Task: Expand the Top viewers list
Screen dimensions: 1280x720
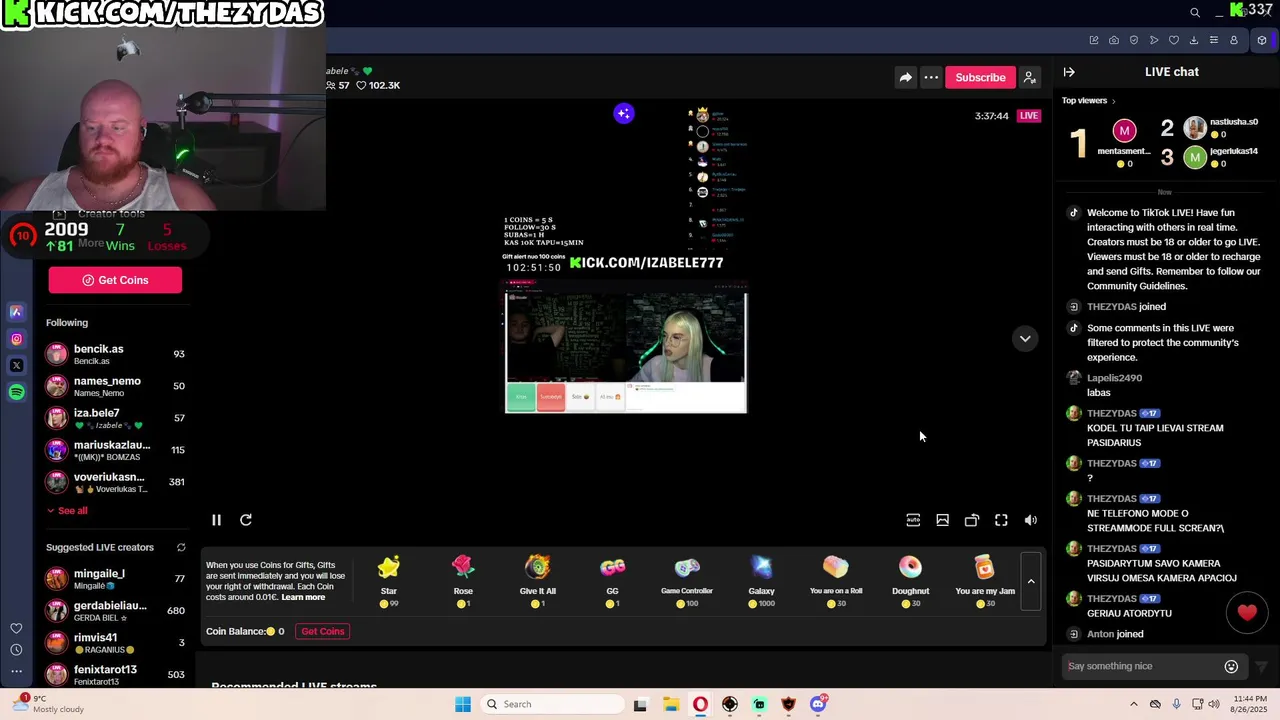Action: [x=1089, y=100]
